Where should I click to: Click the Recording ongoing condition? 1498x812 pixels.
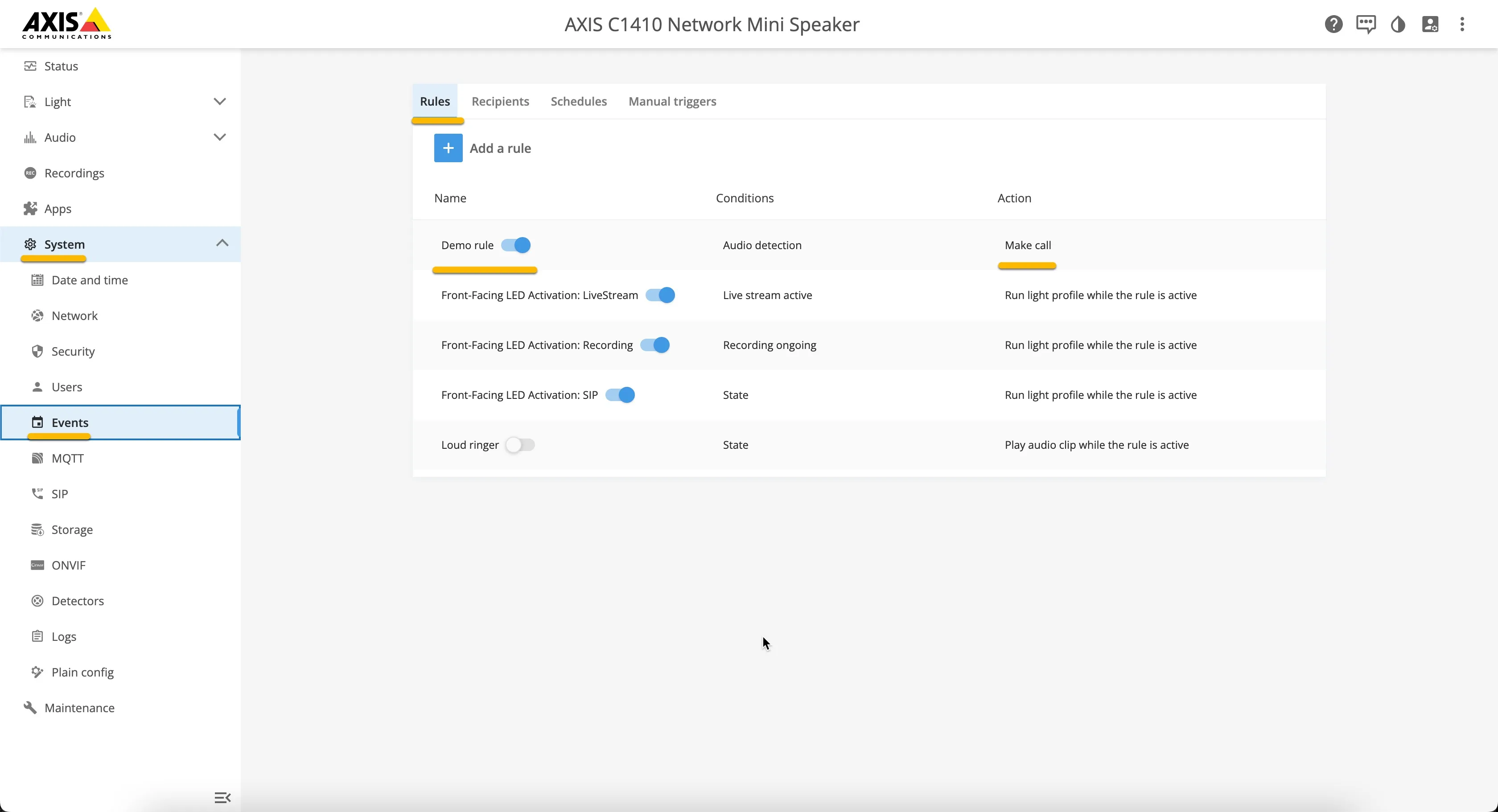click(x=770, y=345)
